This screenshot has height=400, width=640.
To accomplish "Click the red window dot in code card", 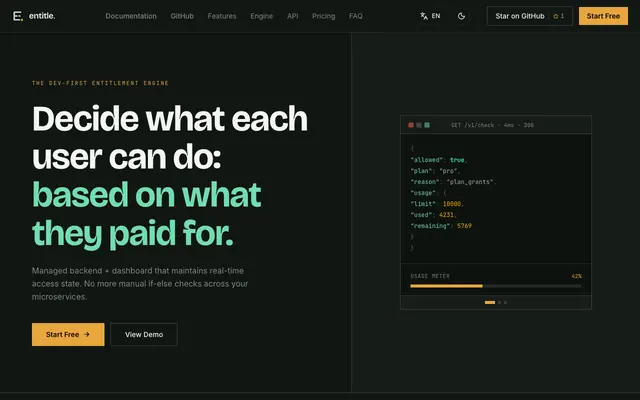I will click(x=411, y=125).
